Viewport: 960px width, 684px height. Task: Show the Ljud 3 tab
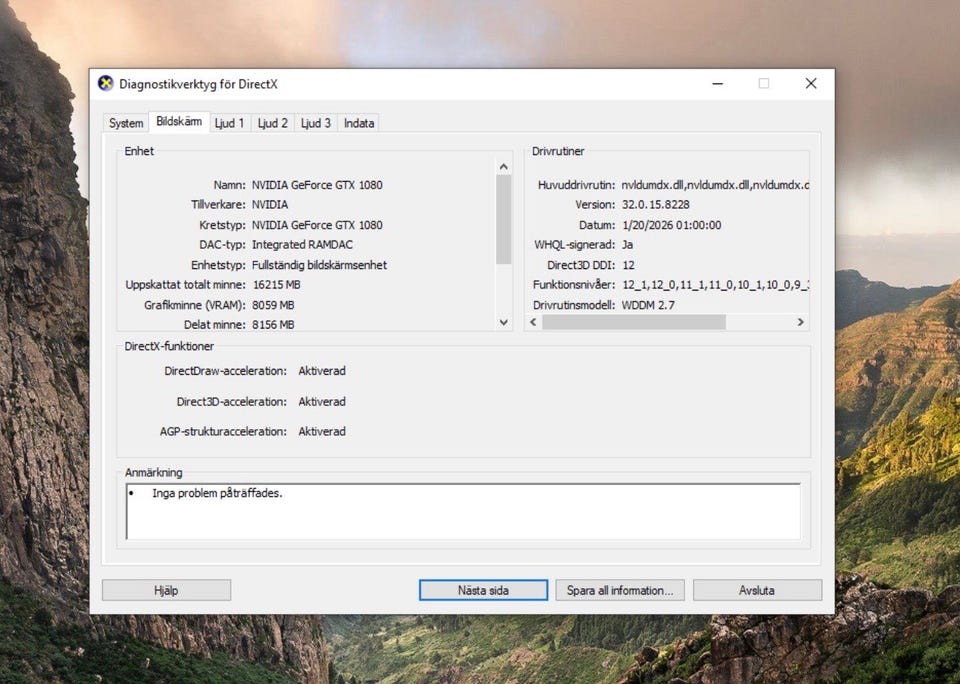pos(315,123)
